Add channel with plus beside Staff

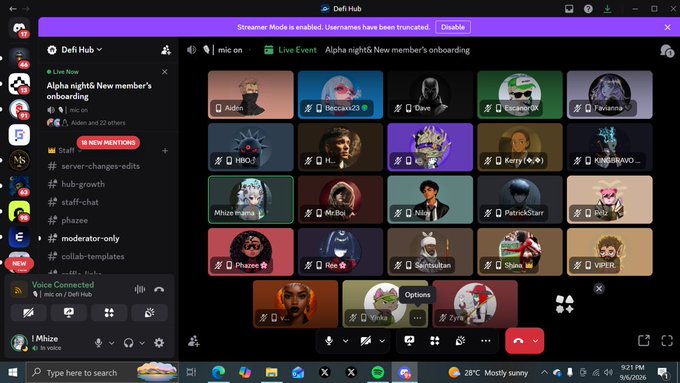pyautogui.click(x=165, y=151)
